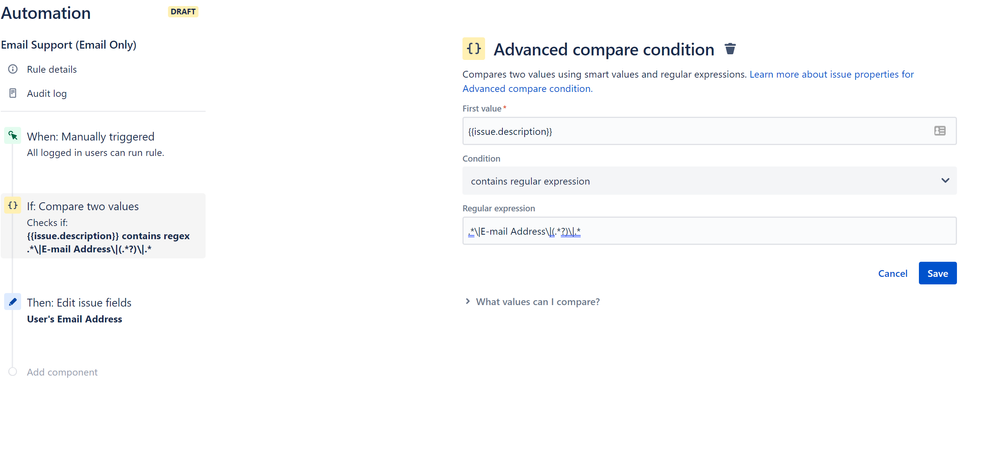Screen dimensions: 998x452
Task: Open the Condition dropdown
Action: coord(700,181)
